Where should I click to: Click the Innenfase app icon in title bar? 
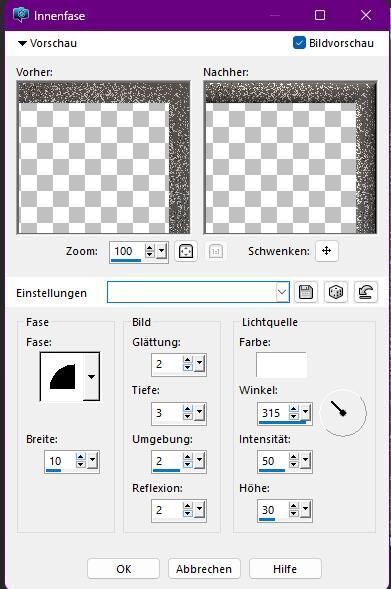tap(21, 15)
